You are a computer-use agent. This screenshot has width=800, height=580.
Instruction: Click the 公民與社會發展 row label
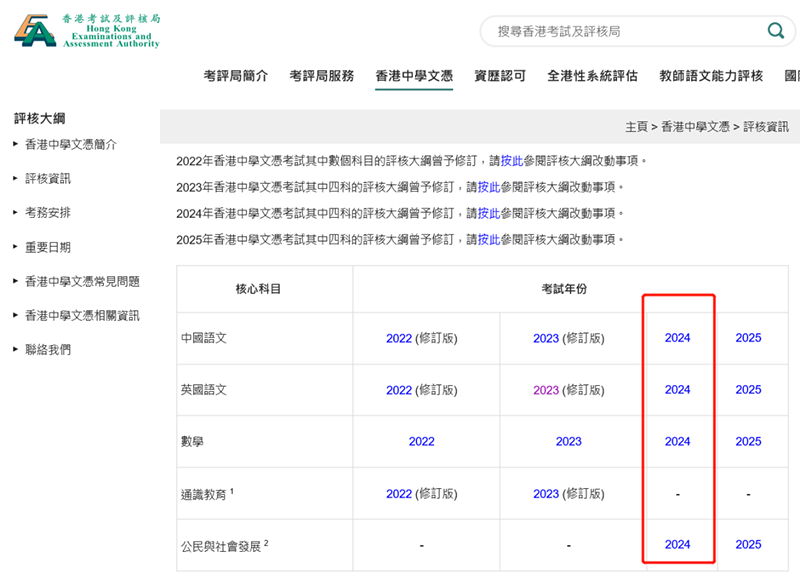click(x=221, y=547)
